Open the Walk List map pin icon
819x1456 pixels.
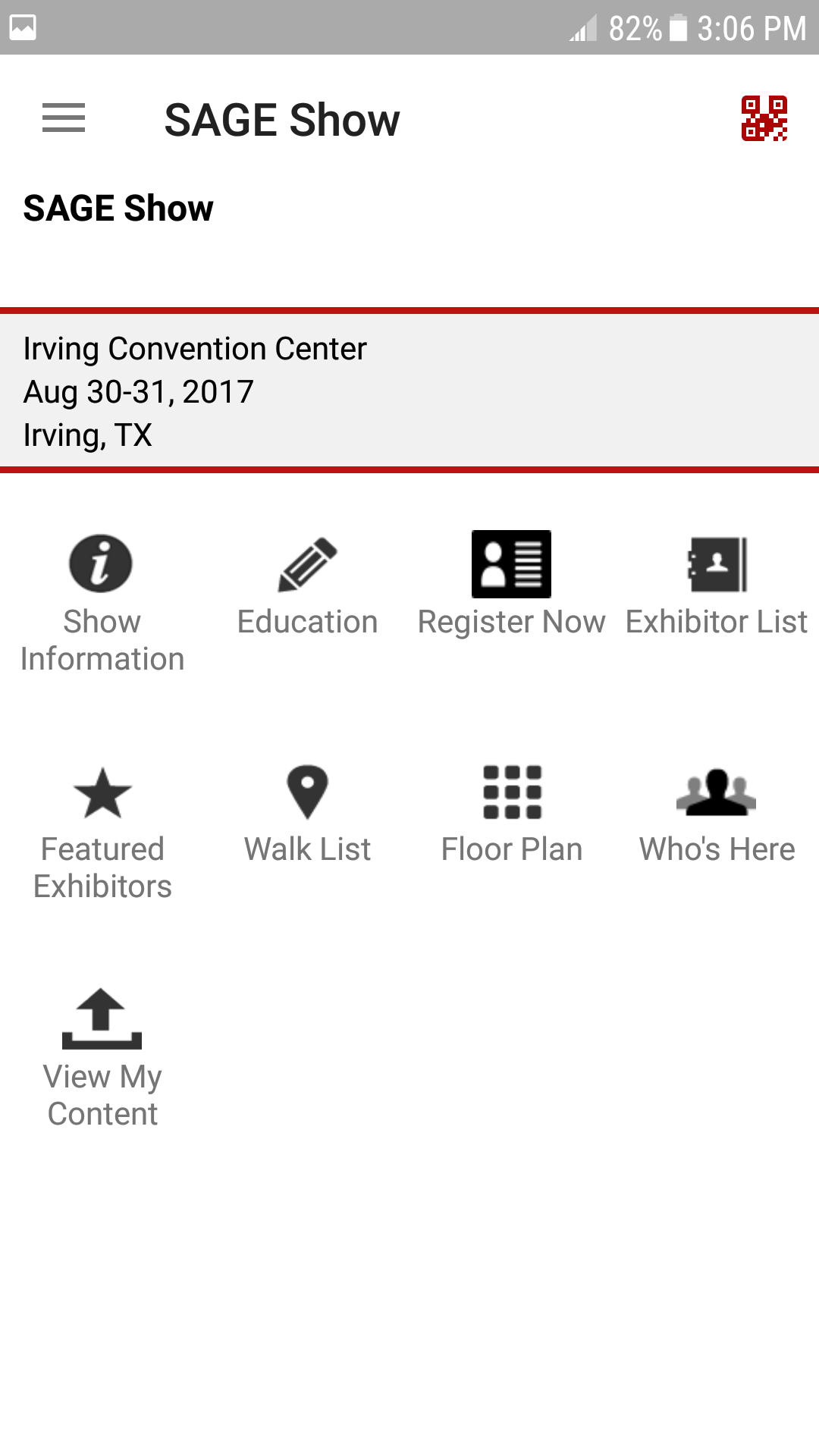click(307, 792)
